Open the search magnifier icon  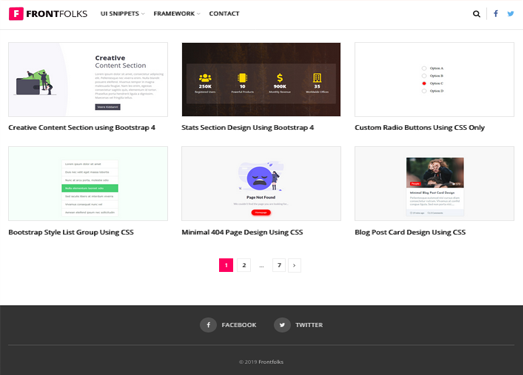476,14
